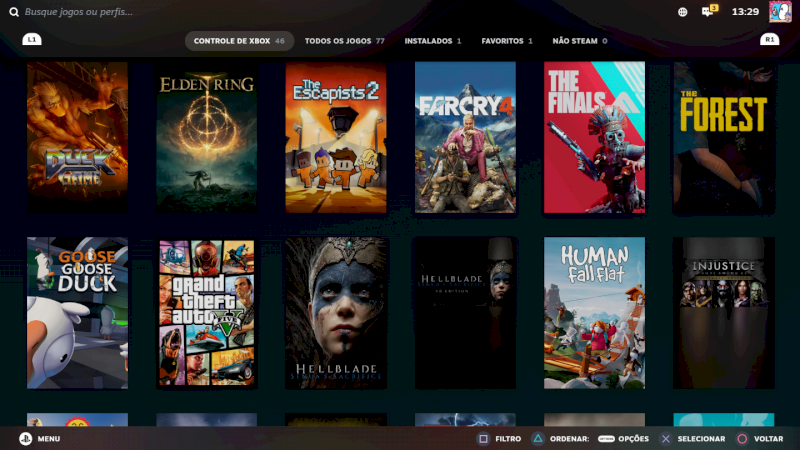Select The Finals game cover
This screenshot has width=800, height=450.
pos(594,137)
